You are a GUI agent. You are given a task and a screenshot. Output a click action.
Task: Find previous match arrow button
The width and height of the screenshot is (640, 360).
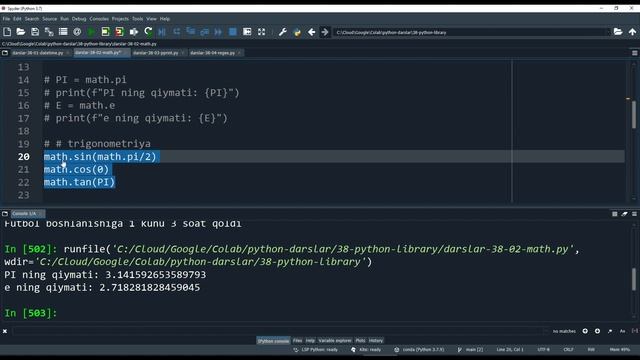(x=585, y=331)
